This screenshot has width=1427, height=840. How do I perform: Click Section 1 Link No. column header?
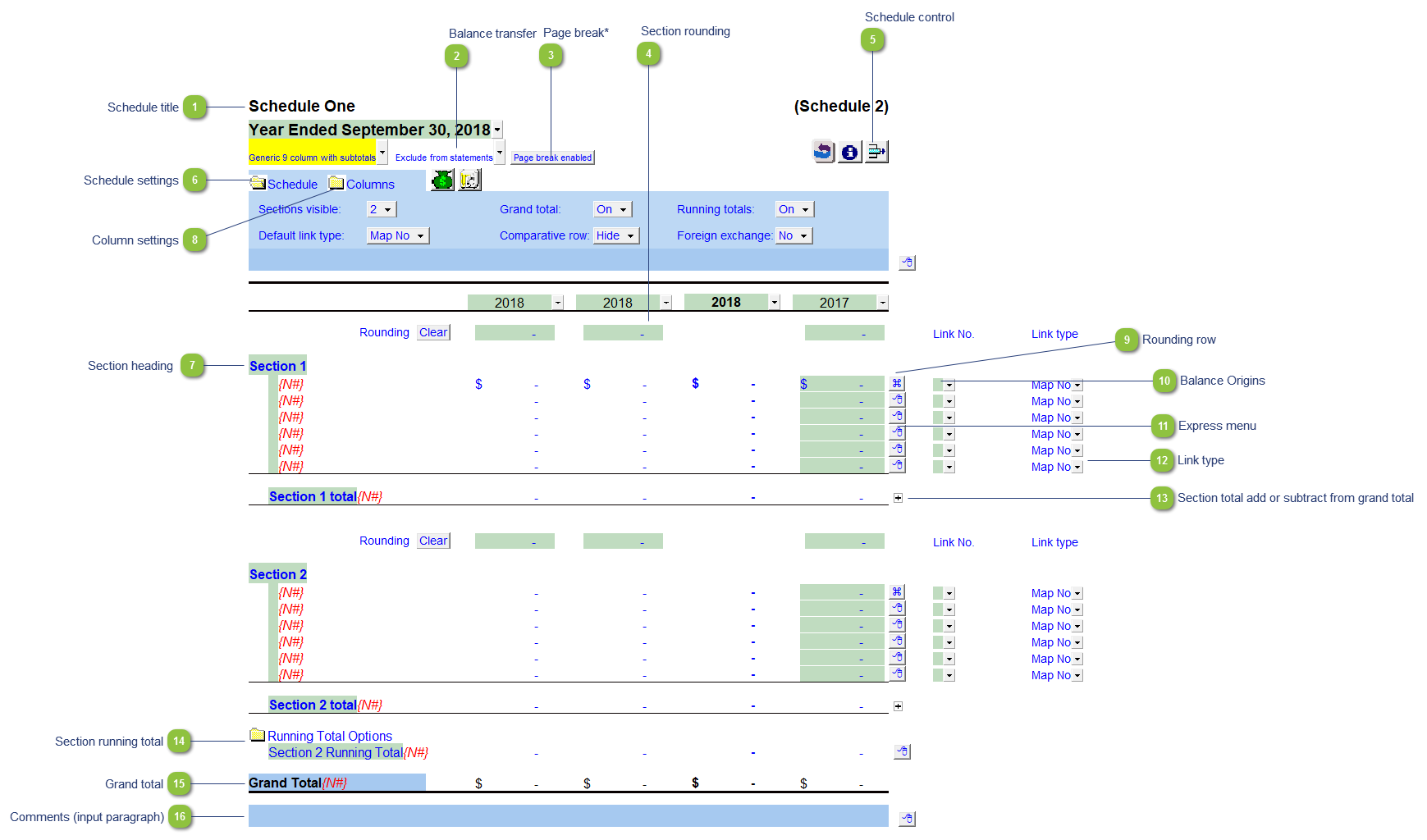pyautogui.click(x=954, y=334)
